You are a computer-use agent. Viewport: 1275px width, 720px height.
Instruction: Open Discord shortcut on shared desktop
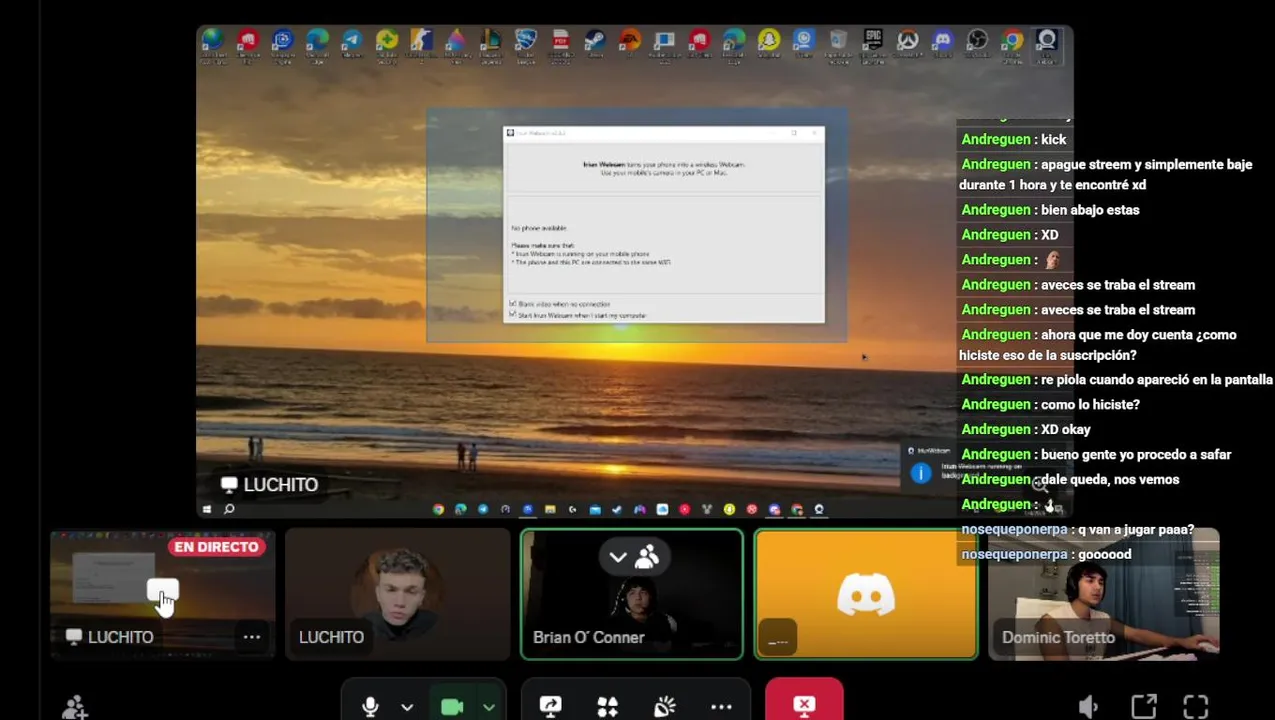(942, 41)
